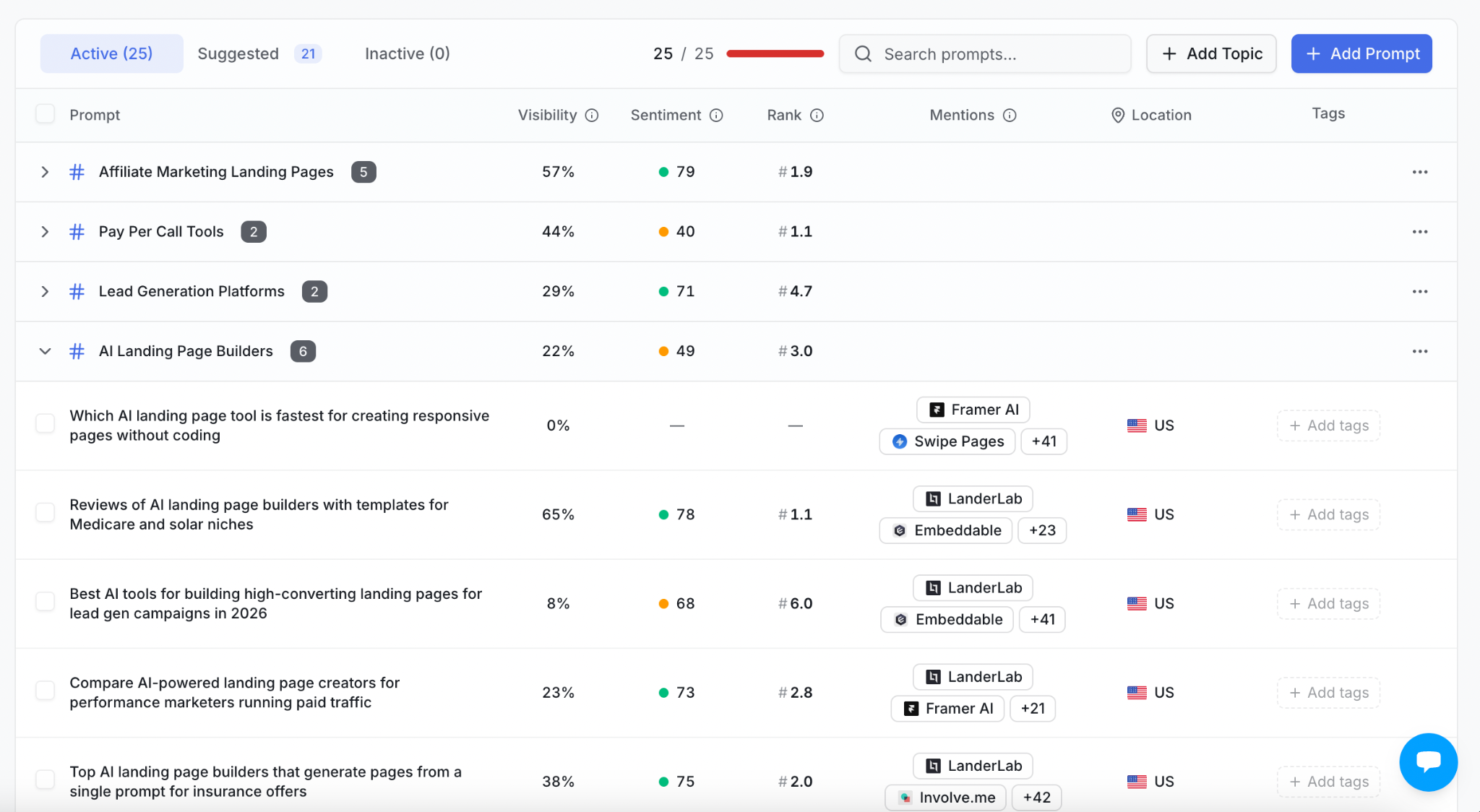Open more options for AI Landing Page Builders
This screenshot has width=1480, height=812.
(x=1419, y=352)
